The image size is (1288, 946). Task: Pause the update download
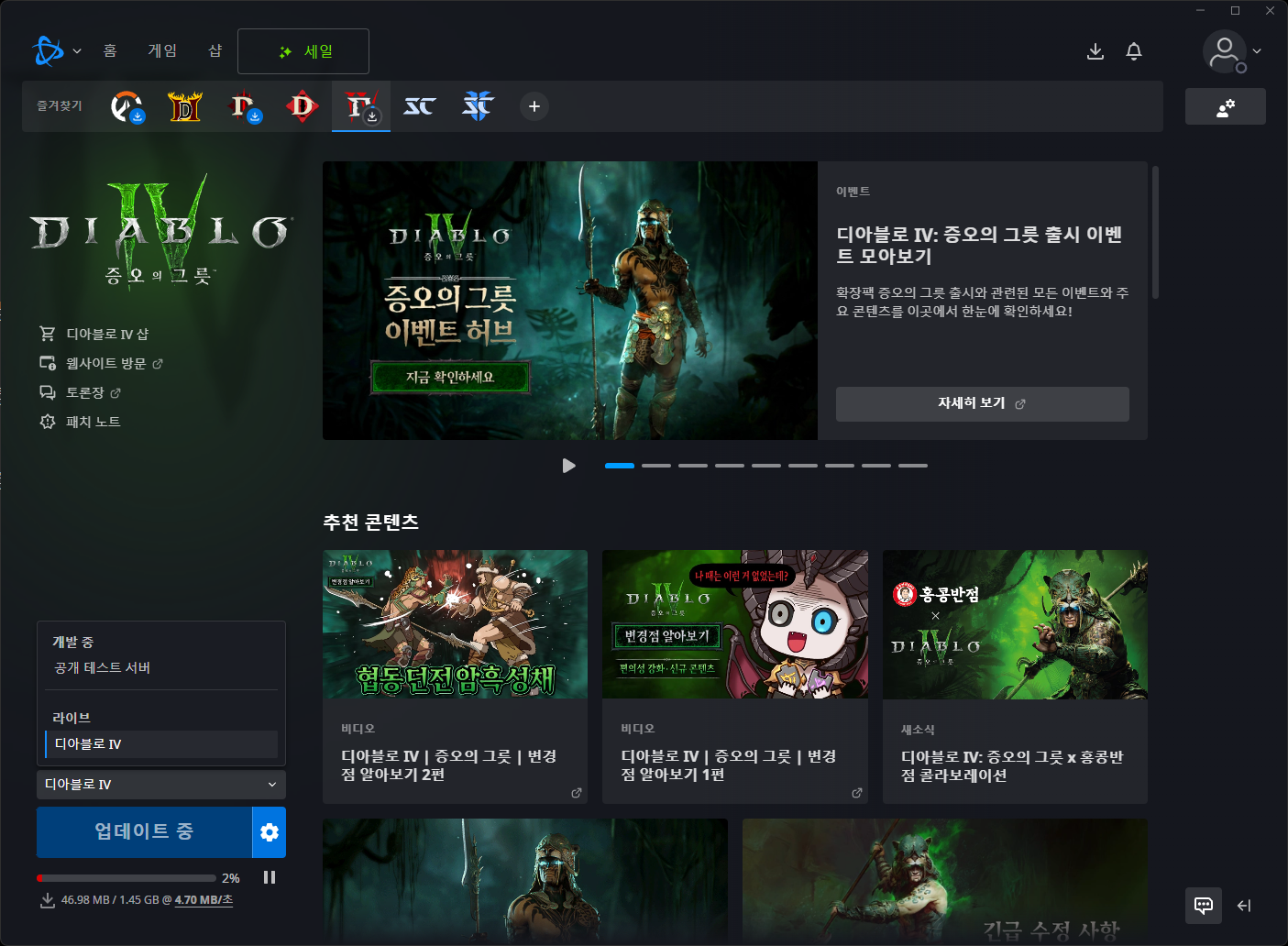pyautogui.click(x=270, y=877)
